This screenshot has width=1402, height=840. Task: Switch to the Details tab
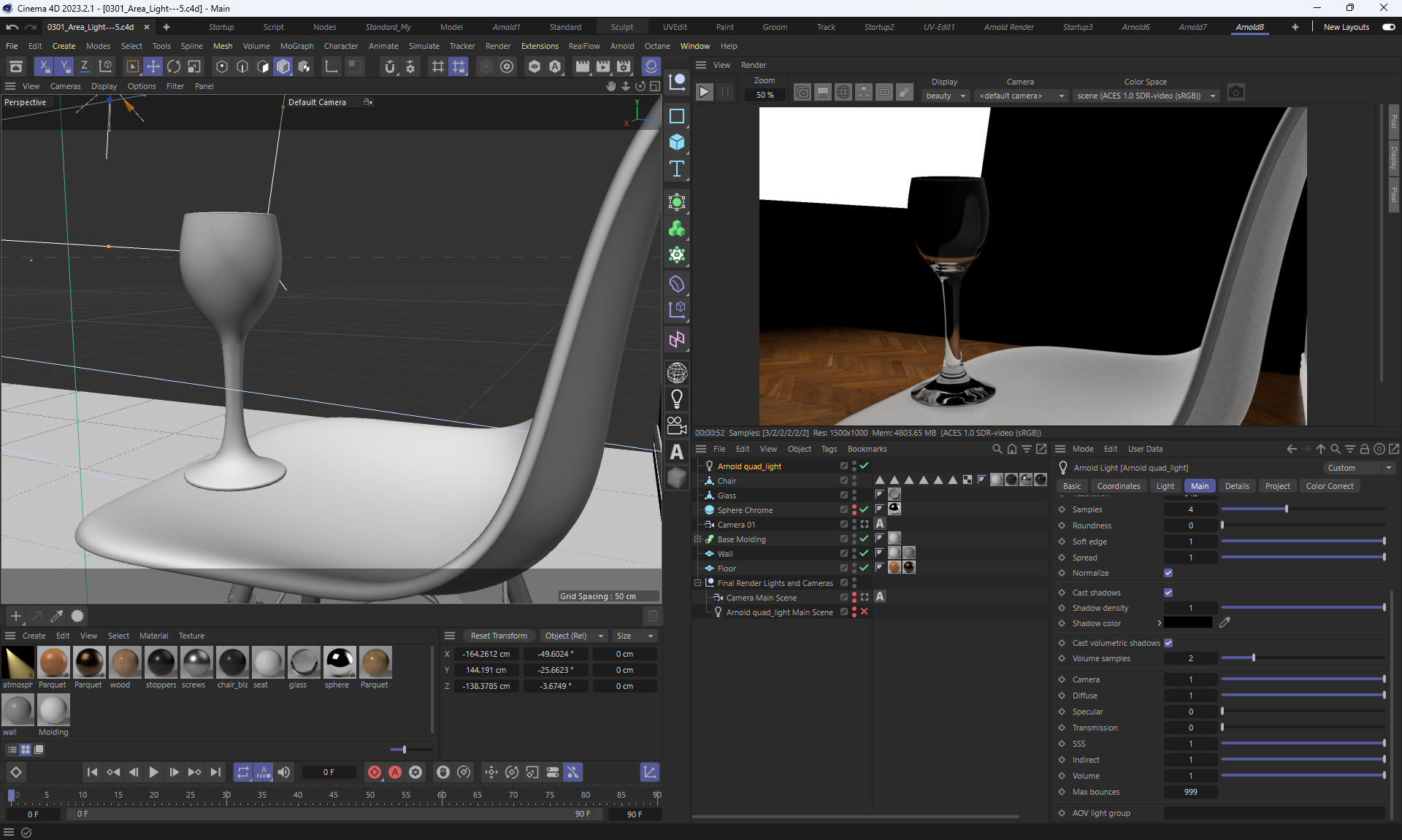(1237, 486)
